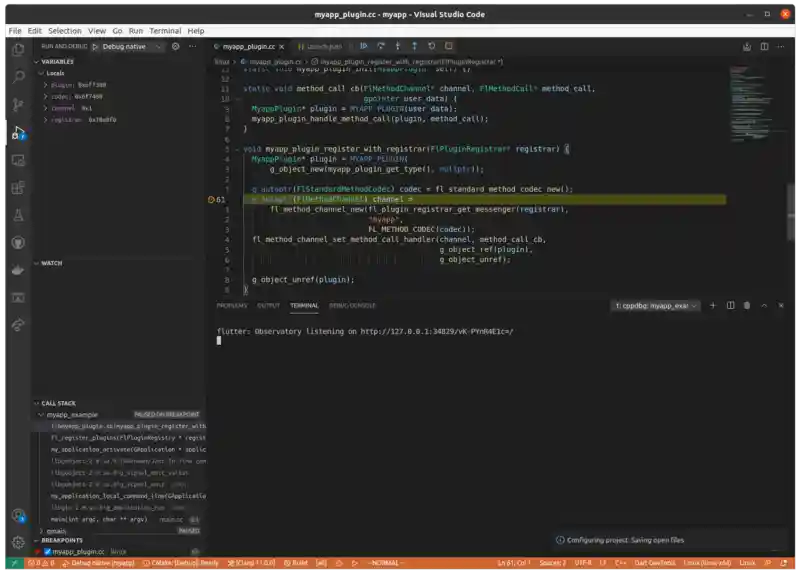Viewport: 800px width, 574px height.
Task: Switch to the Problems panel tab
Action: coord(232,305)
